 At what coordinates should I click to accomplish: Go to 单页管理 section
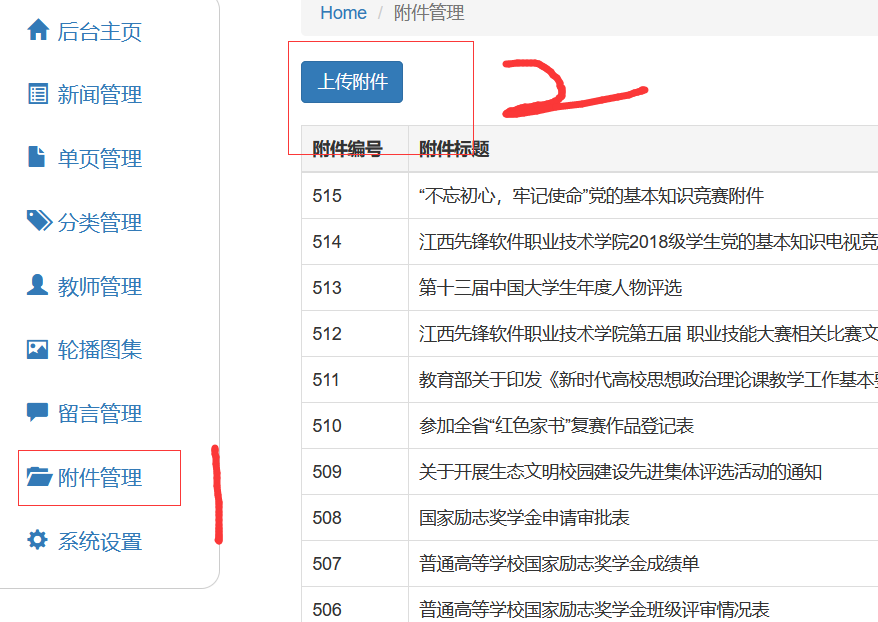coord(100,158)
